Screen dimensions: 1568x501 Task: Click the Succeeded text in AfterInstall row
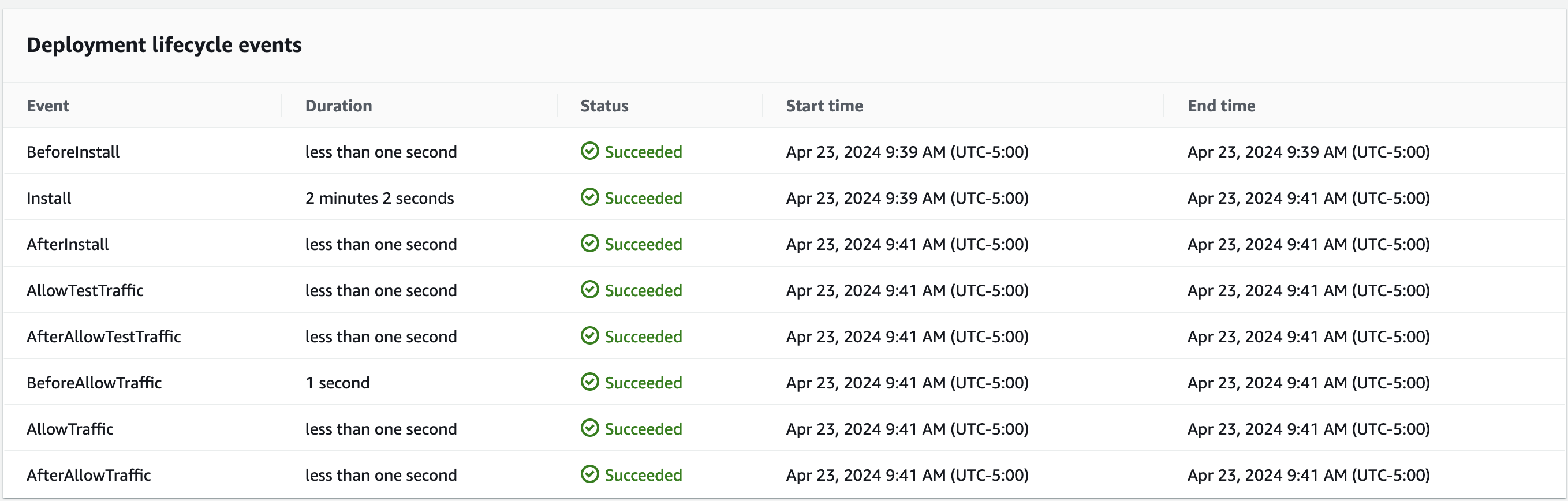(643, 245)
